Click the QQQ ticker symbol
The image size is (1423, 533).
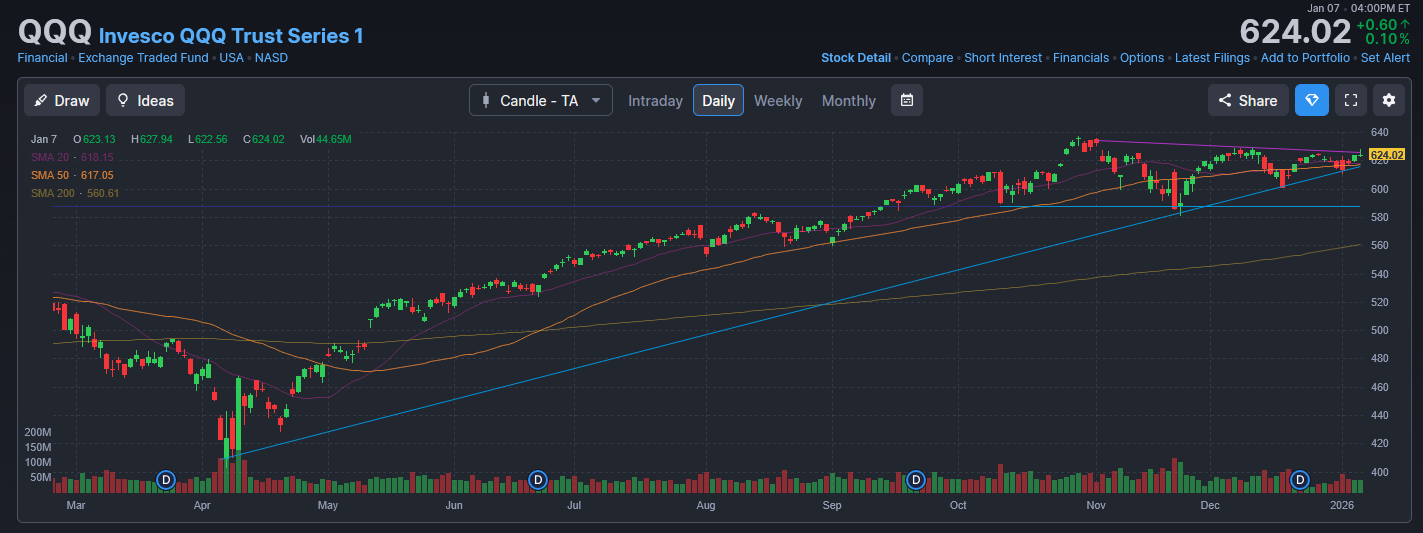55,32
